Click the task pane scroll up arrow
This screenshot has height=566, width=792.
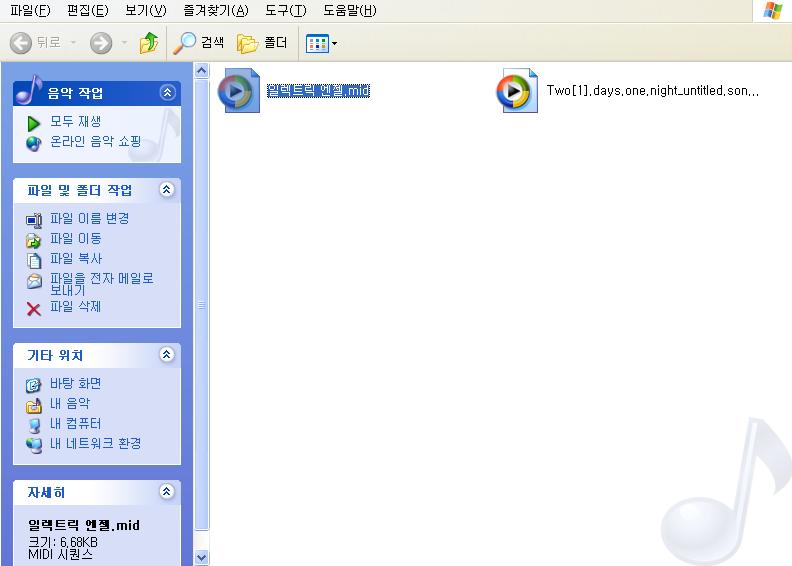(x=202, y=71)
